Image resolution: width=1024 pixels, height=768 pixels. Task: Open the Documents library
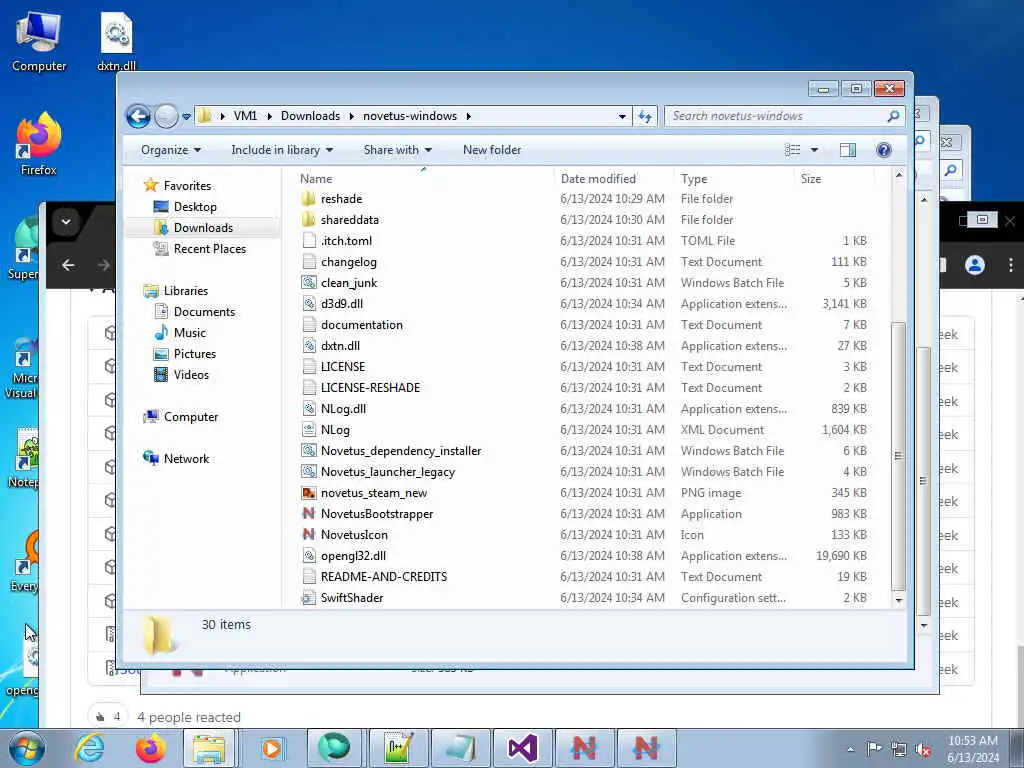(x=204, y=312)
